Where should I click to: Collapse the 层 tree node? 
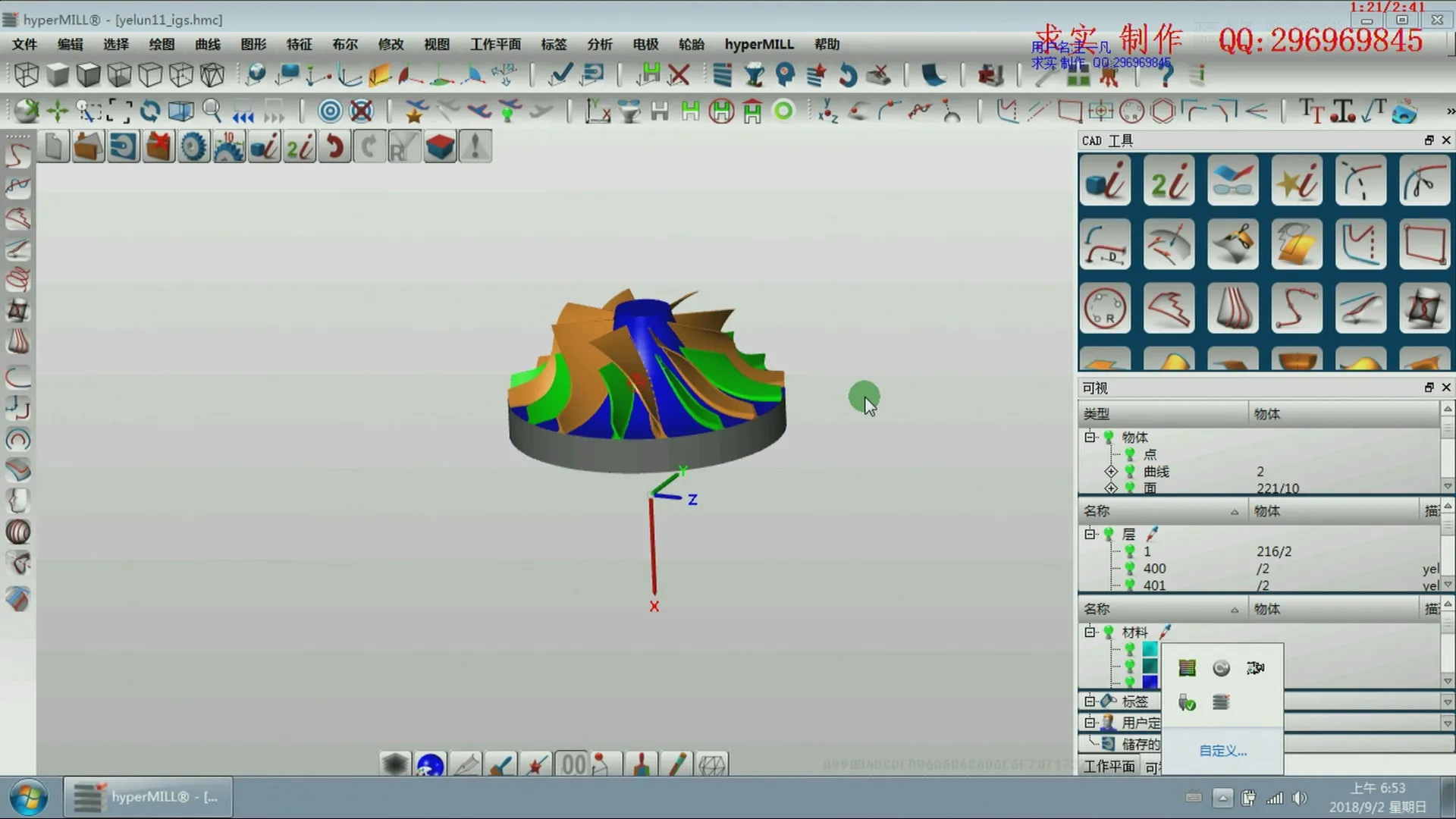(x=1090, y=534)
